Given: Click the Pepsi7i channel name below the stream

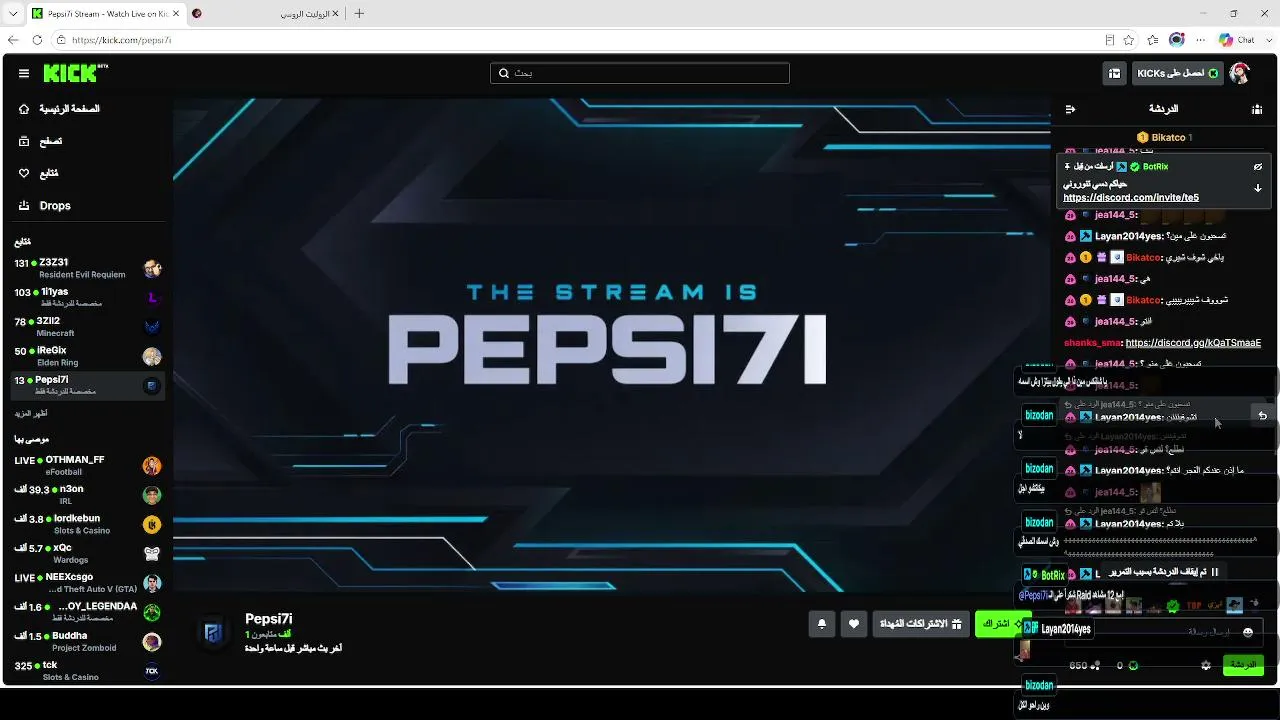Looking at the screenshot, I should (269, 620).
